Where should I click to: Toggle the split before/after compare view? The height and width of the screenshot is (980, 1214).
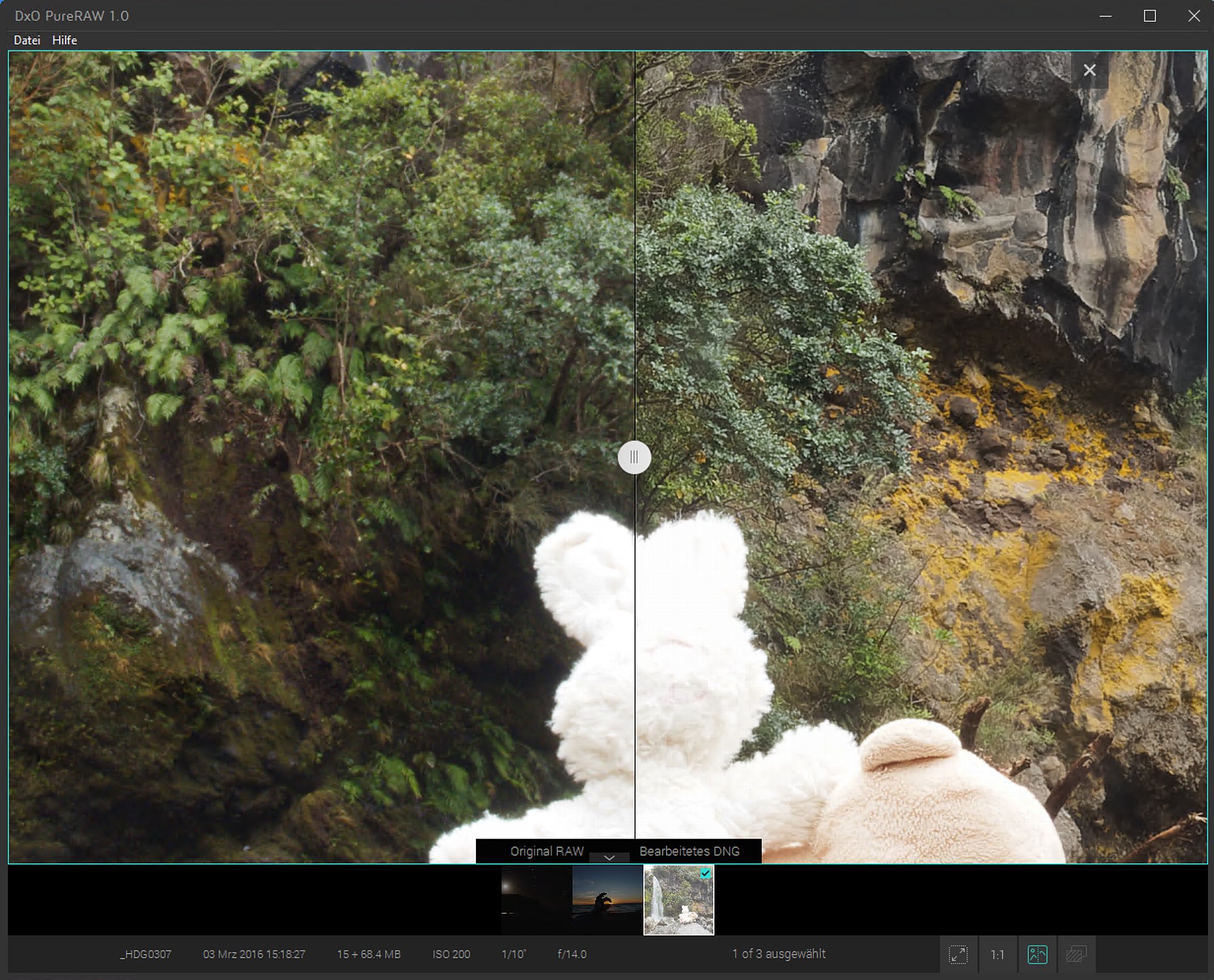pos(1037,954)
